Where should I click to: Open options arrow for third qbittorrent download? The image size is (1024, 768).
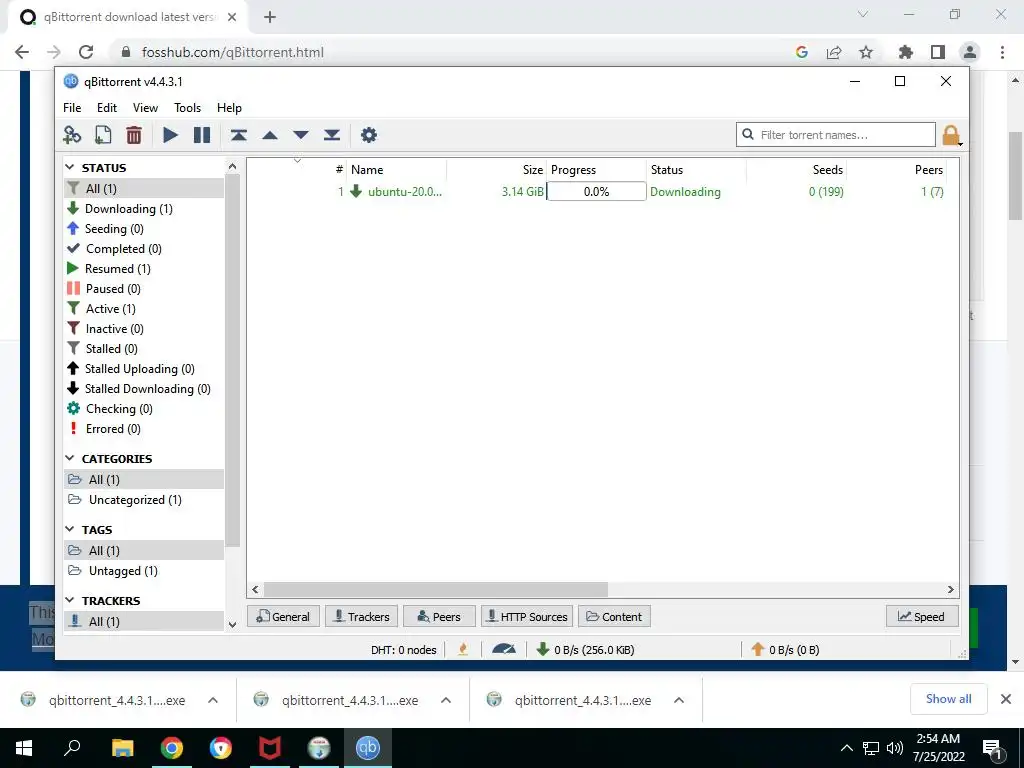point(679,700)
